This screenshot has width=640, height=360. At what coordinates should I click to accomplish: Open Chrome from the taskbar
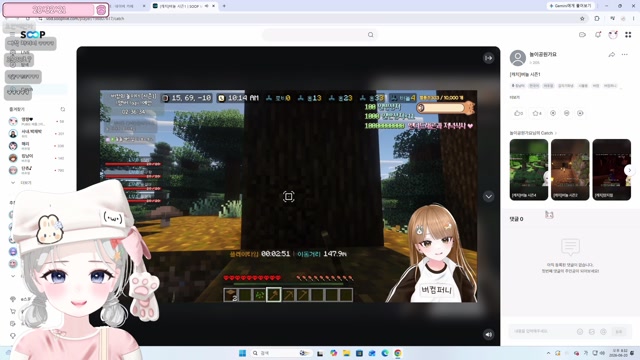(398, 353)
